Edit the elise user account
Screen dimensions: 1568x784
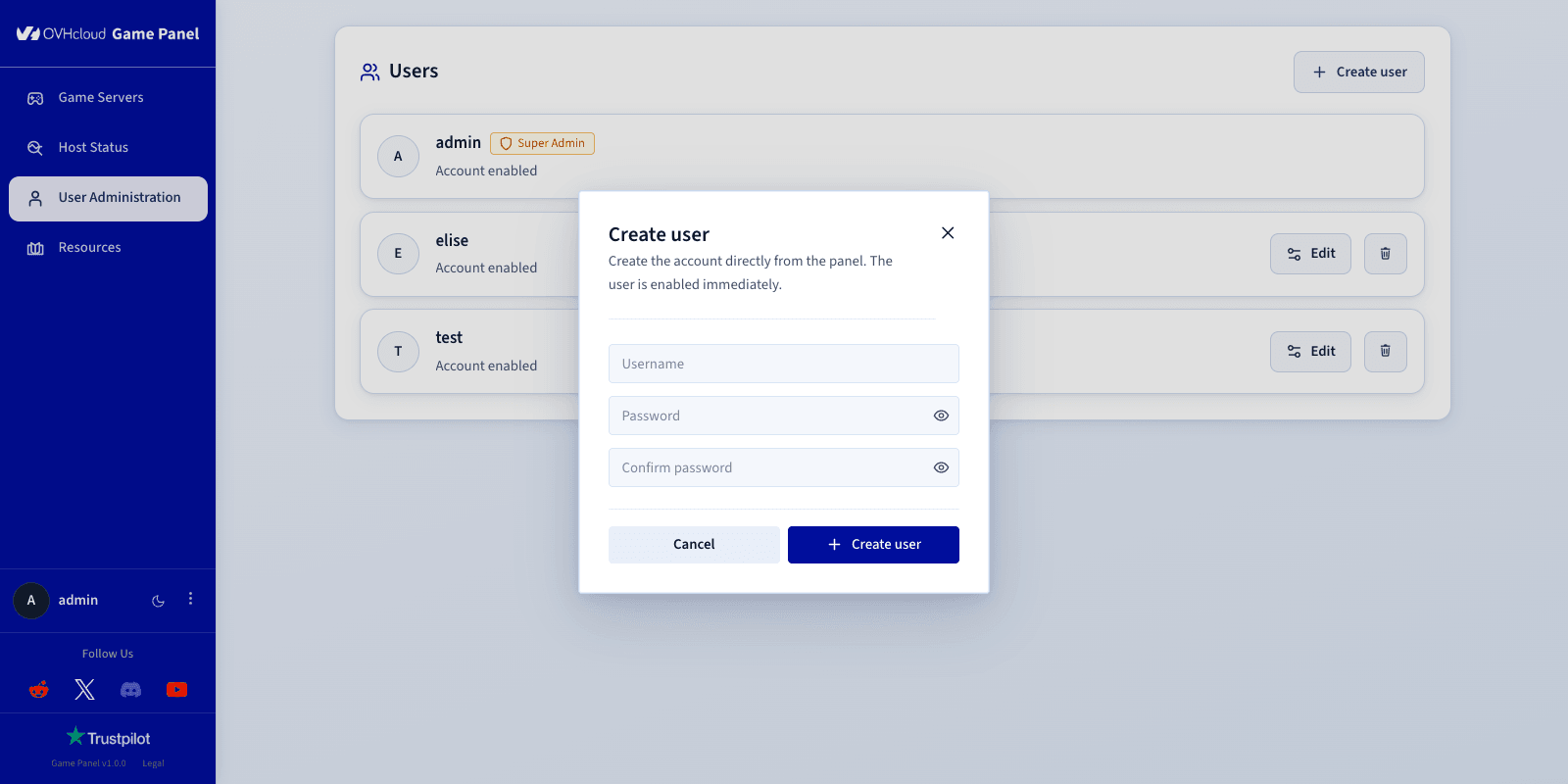[x=1310, y=254]
